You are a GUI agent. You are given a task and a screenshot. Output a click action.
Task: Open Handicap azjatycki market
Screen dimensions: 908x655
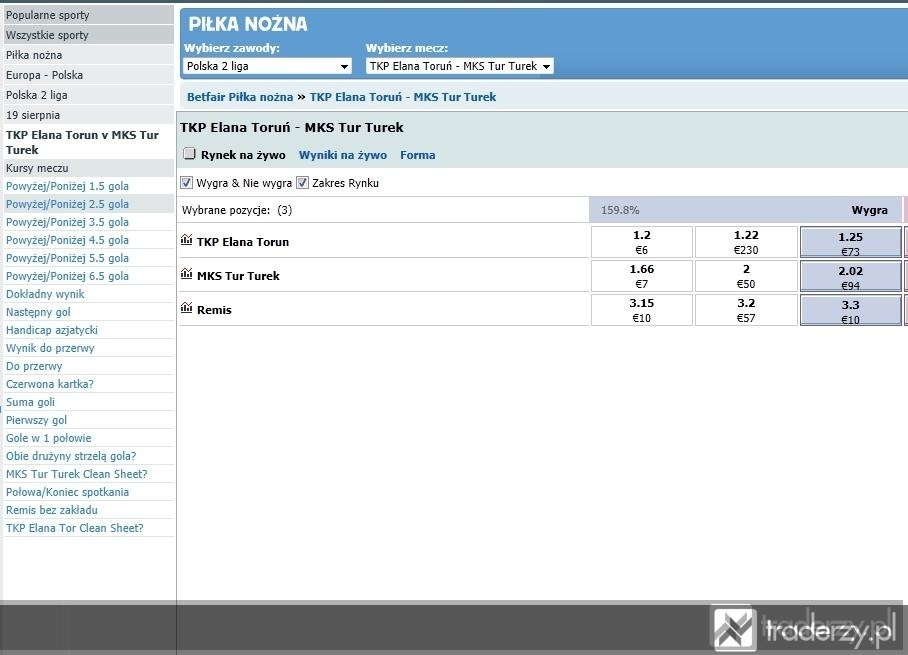[x=52, y=330]
